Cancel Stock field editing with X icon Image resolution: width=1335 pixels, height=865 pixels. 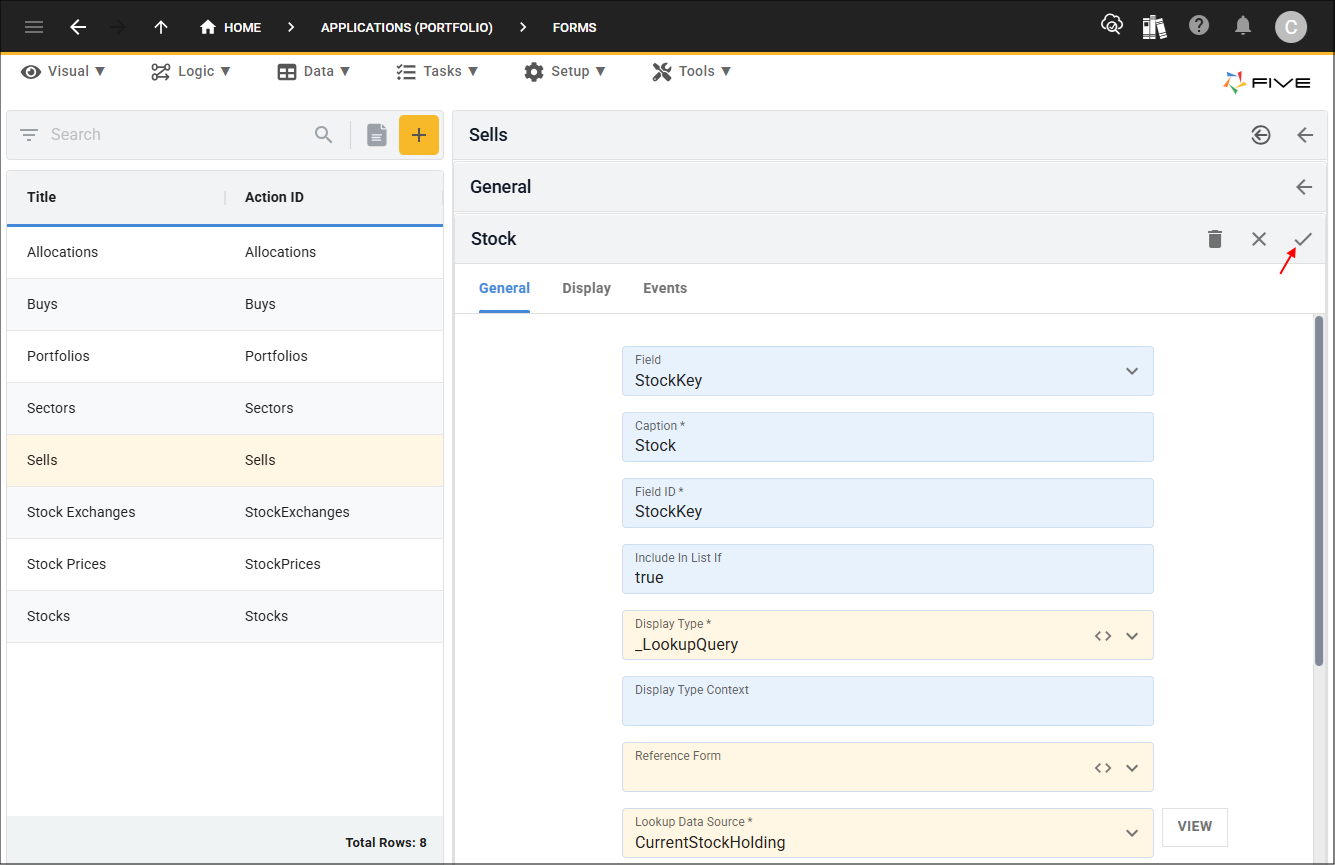[x=1259, y=239]
